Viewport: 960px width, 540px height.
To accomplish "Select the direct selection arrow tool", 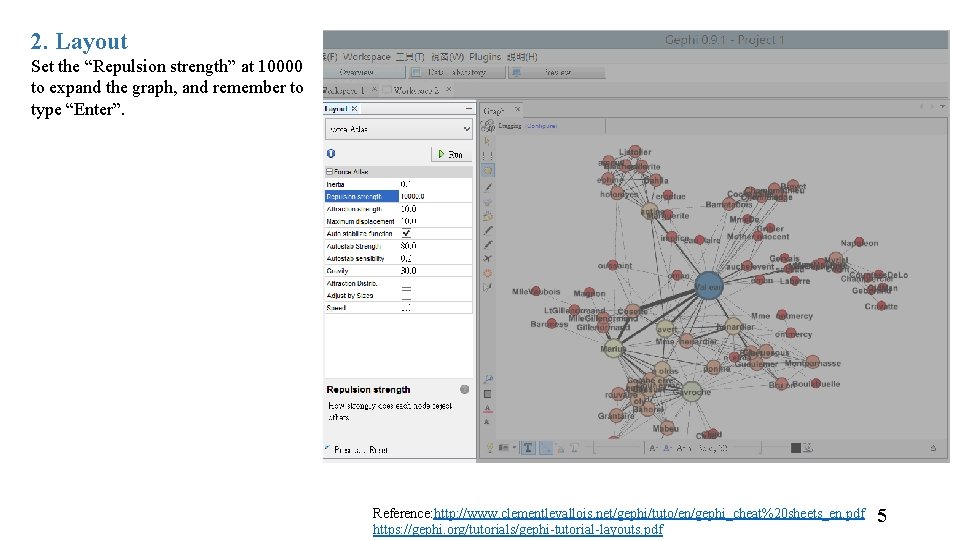I will [x=488, y=140].
